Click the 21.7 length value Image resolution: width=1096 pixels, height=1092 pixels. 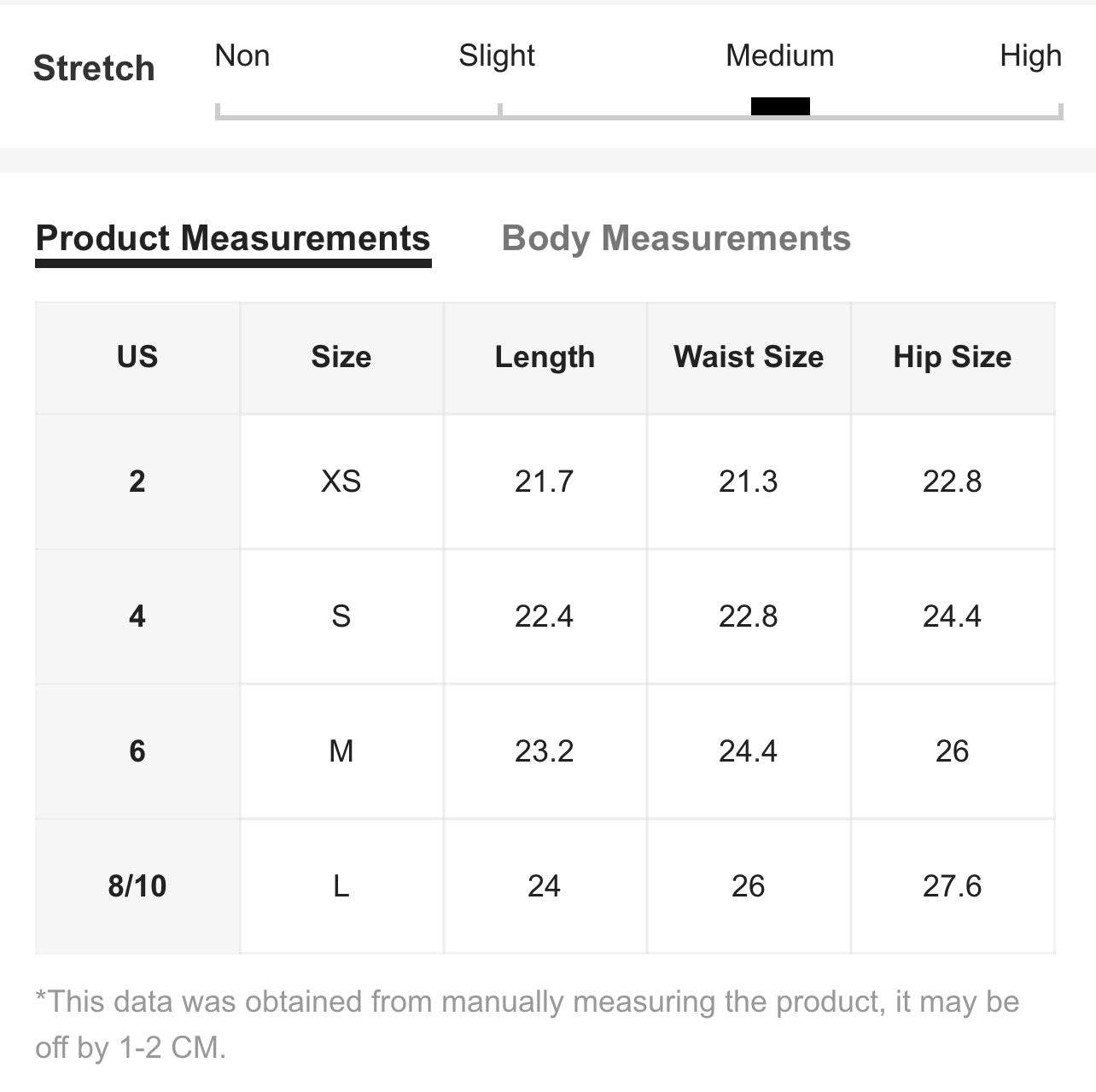coord(545,482)
